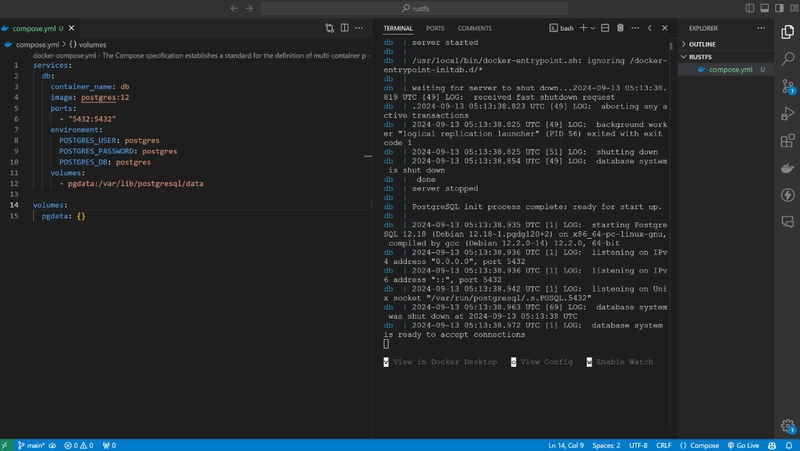Click the Copilot status icon in status bar

pos(772,445)
